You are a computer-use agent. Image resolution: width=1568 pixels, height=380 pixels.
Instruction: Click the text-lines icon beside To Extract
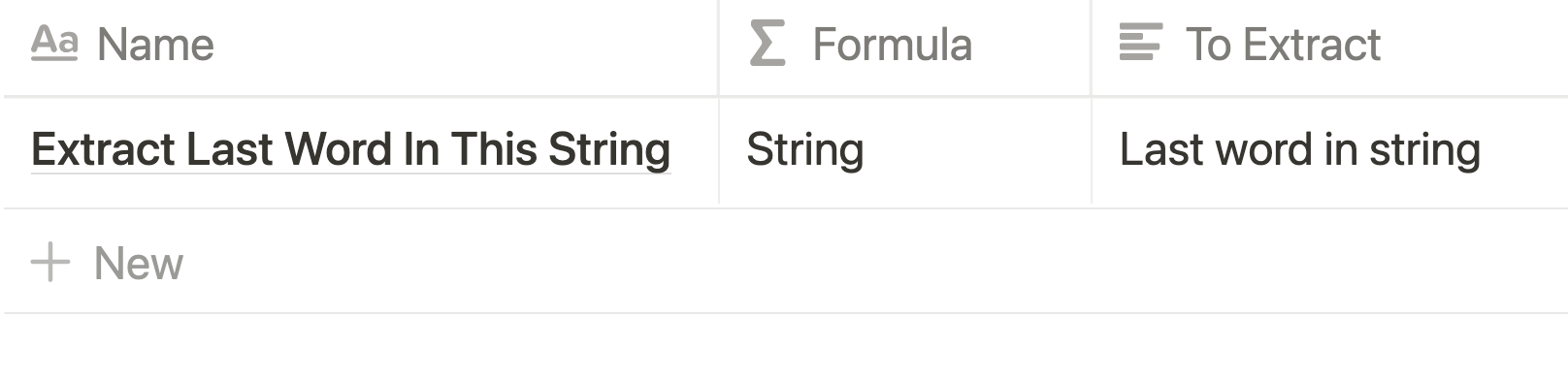(1140, 44)
